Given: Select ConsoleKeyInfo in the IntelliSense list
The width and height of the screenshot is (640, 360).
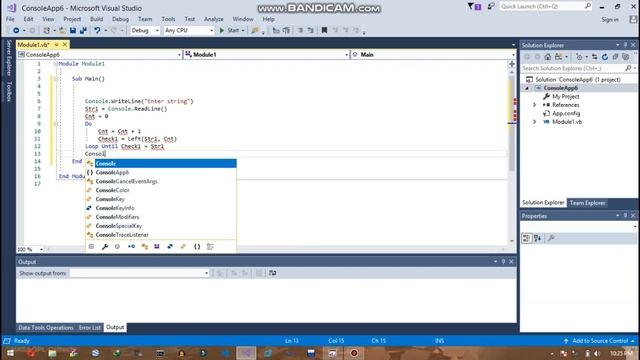Looking at the screenshot, I should (x=115, y=208).
